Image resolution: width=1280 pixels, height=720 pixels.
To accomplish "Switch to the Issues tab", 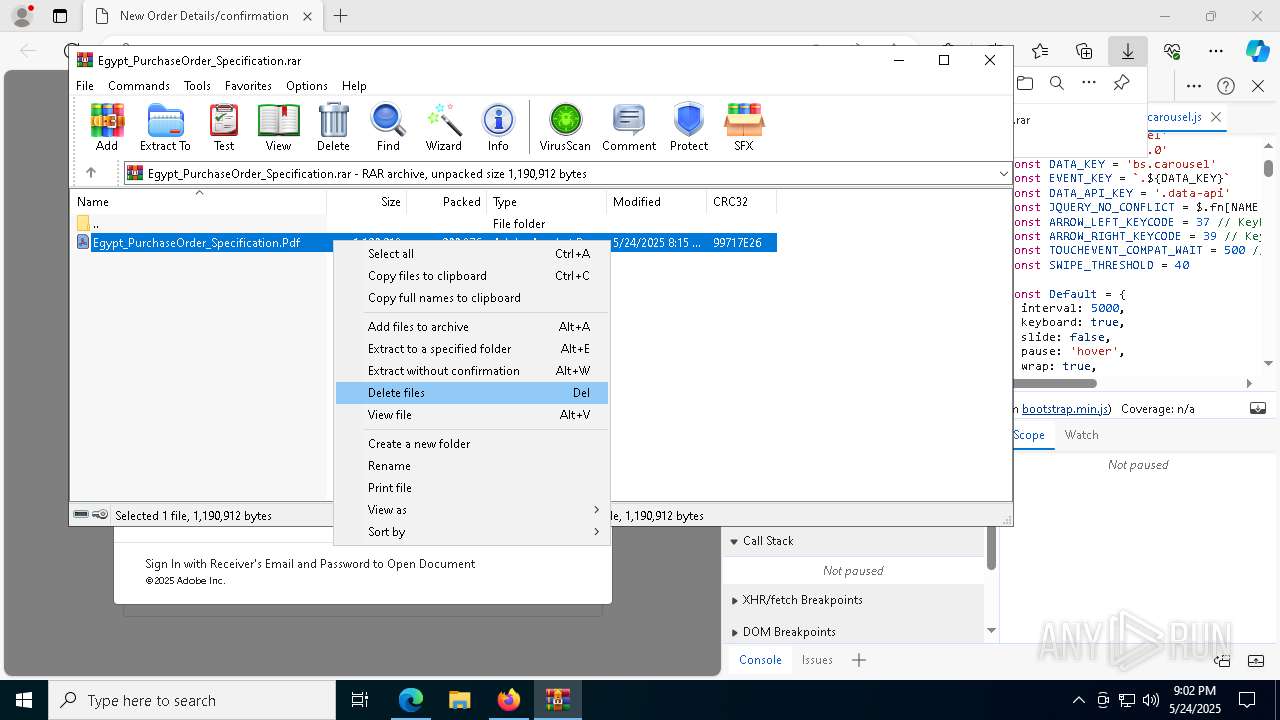I will click(x=817, y=660).
